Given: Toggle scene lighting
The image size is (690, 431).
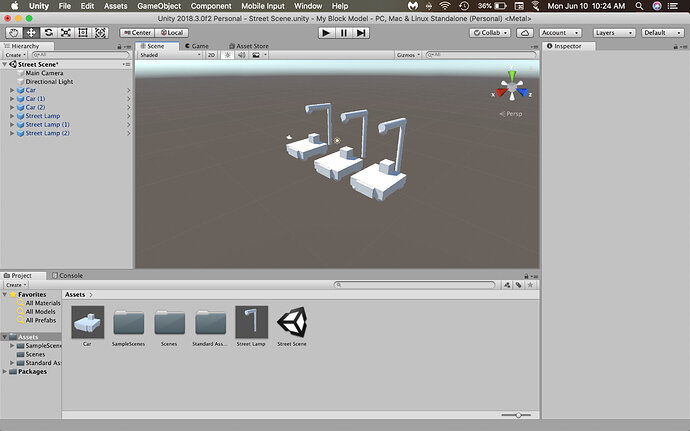Looking at the screenshot, I should click(228, 55).
